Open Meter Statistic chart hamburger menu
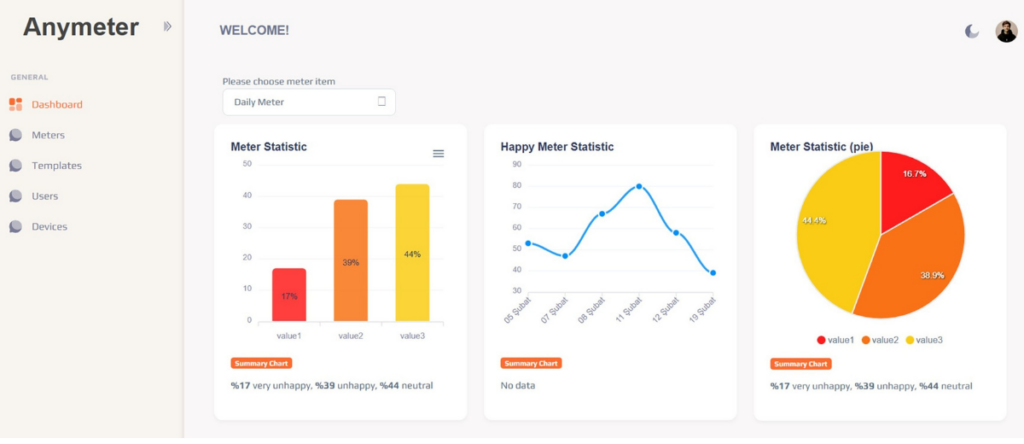 [438, 153]
